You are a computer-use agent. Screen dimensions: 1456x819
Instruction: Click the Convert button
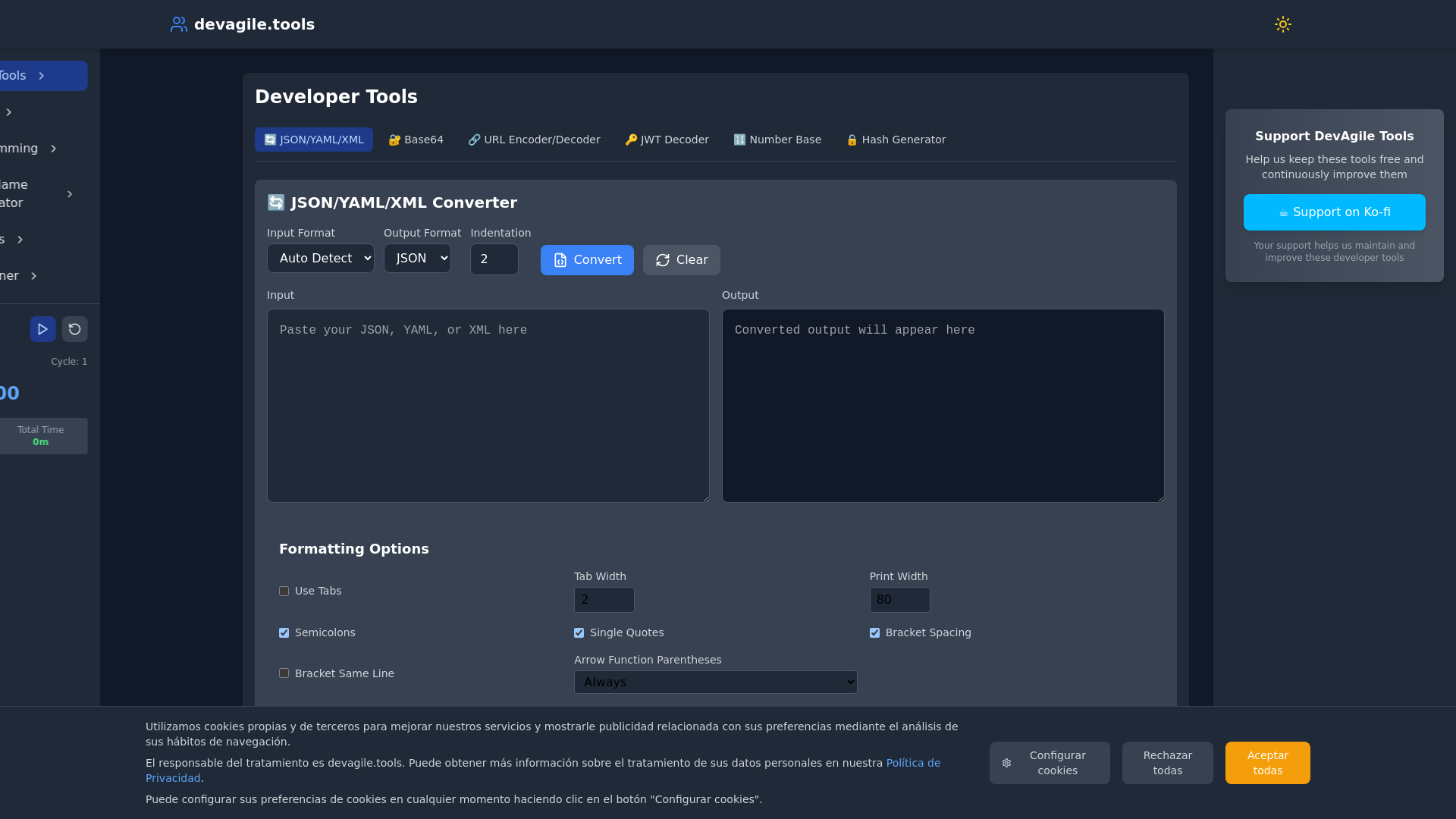(587, 260)
